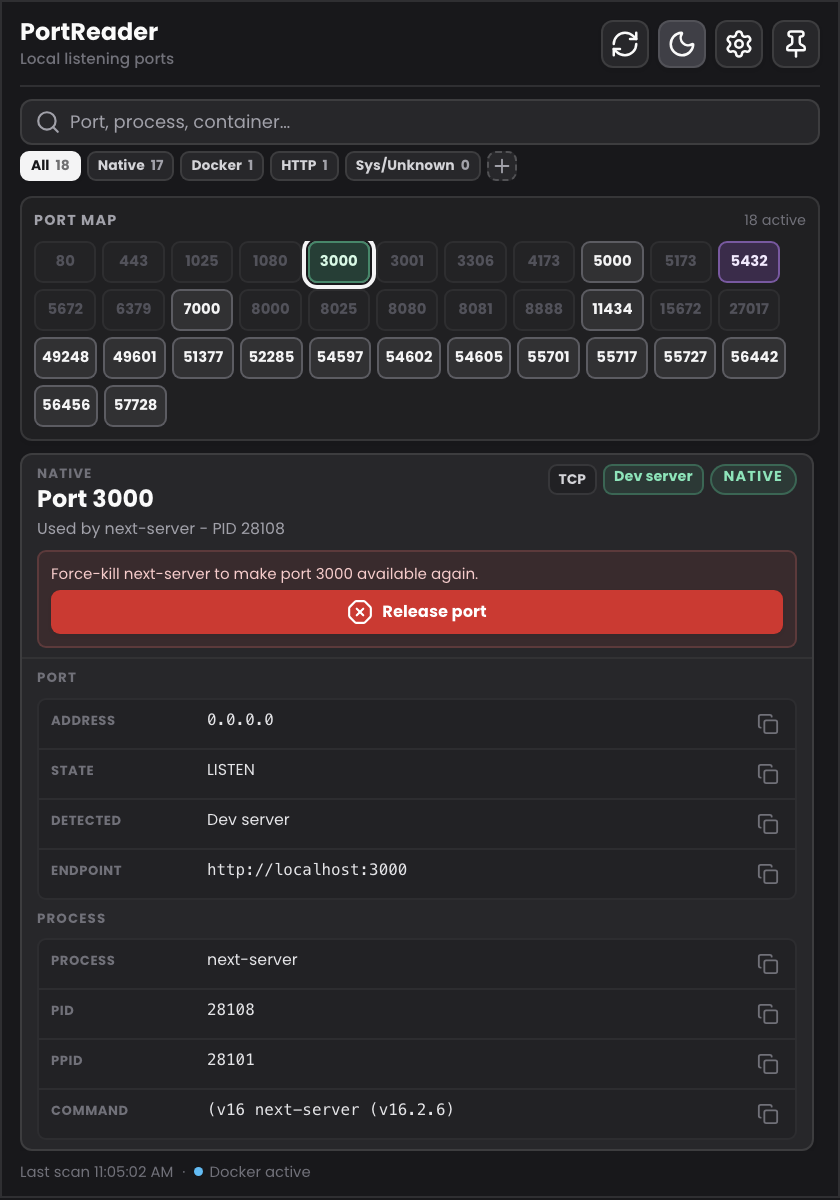Select port 54602 in the port map
Image resolution: width=840 pixels, height=1200 pixels.
point(409,357)
